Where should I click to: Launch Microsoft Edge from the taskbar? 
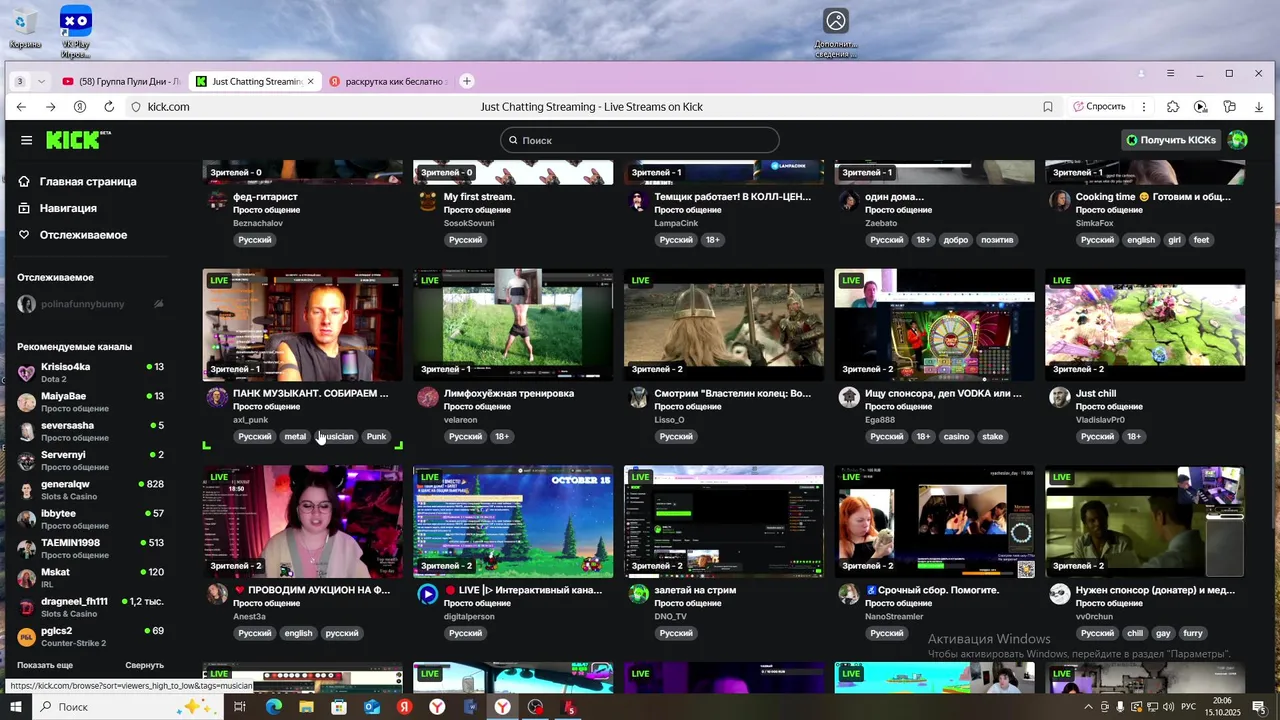(273, 707)
